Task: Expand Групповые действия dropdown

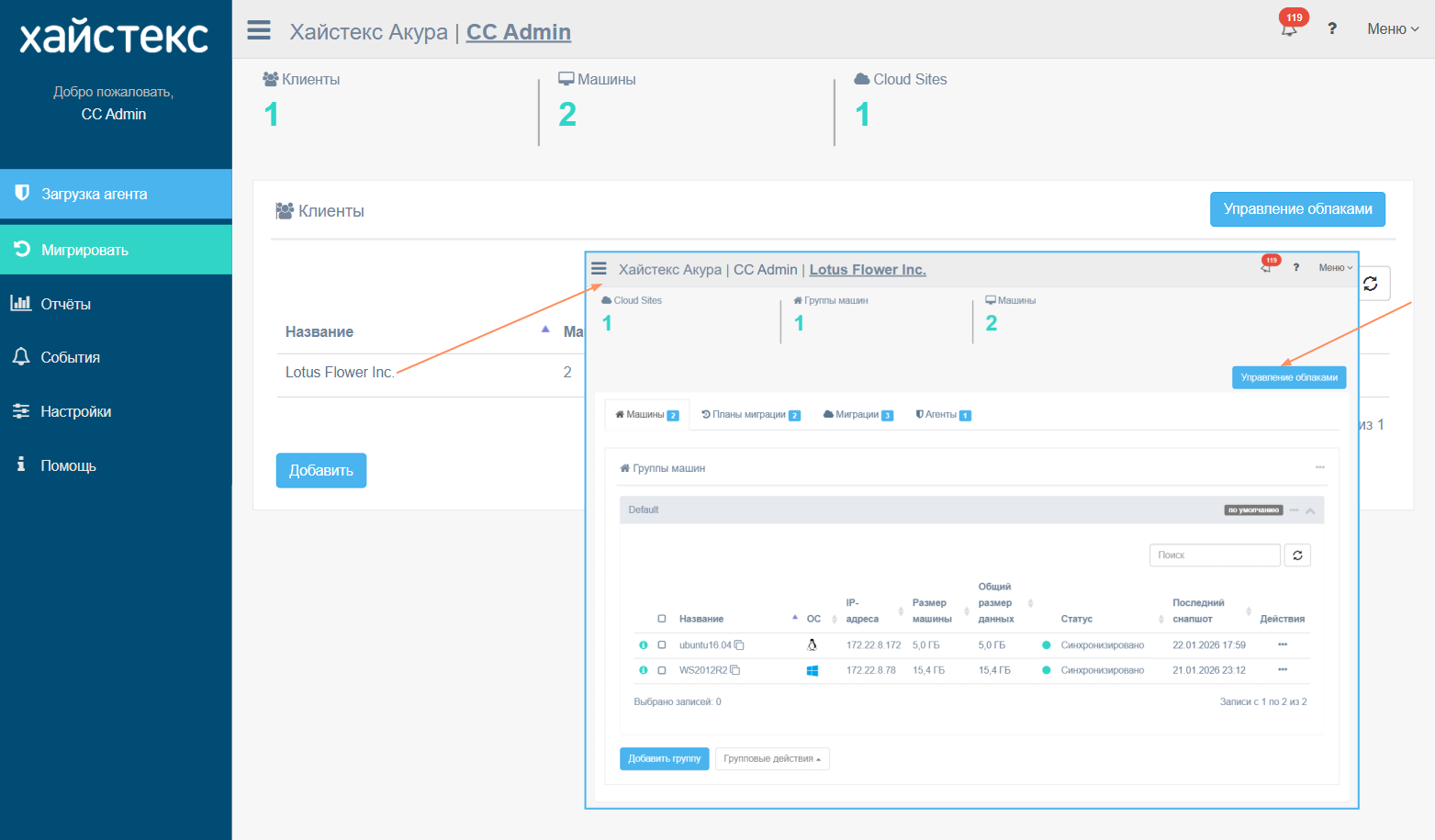Action: click(771, 759)
